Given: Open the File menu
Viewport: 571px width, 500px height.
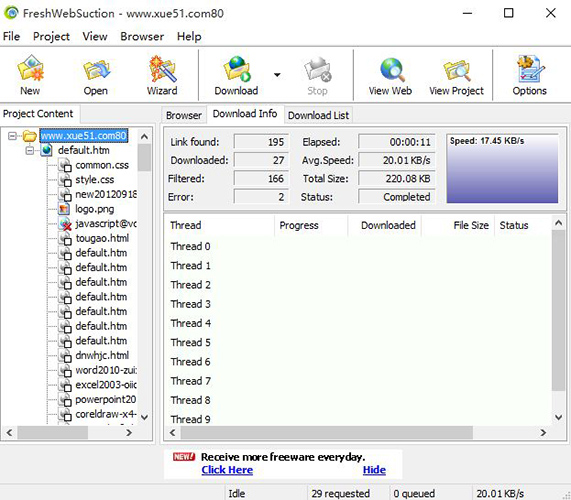Looking at the screenshot, I should tap(11, 36).
